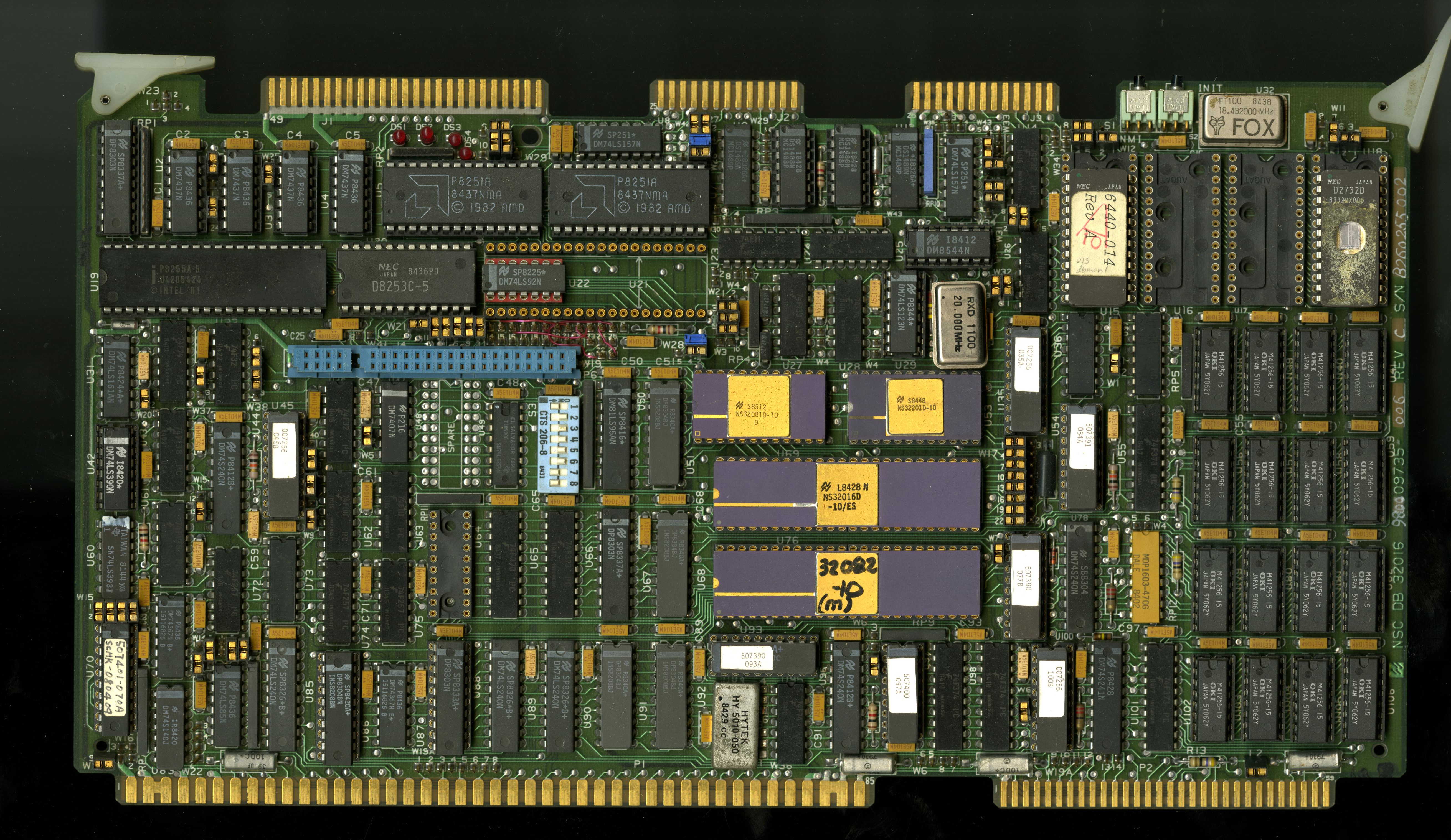Select the NS32081D-10 gold-lid chip

point(758,406)
